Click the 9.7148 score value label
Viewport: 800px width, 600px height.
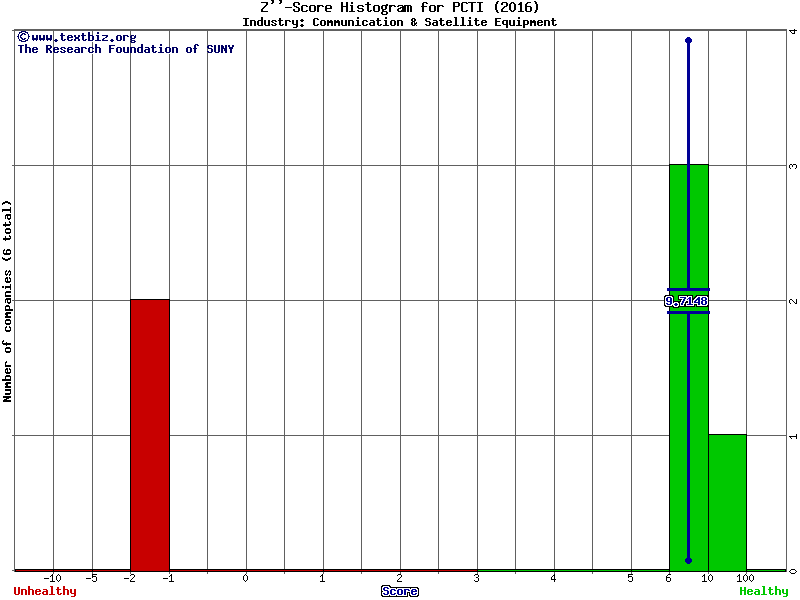click(x=686, y=301)
